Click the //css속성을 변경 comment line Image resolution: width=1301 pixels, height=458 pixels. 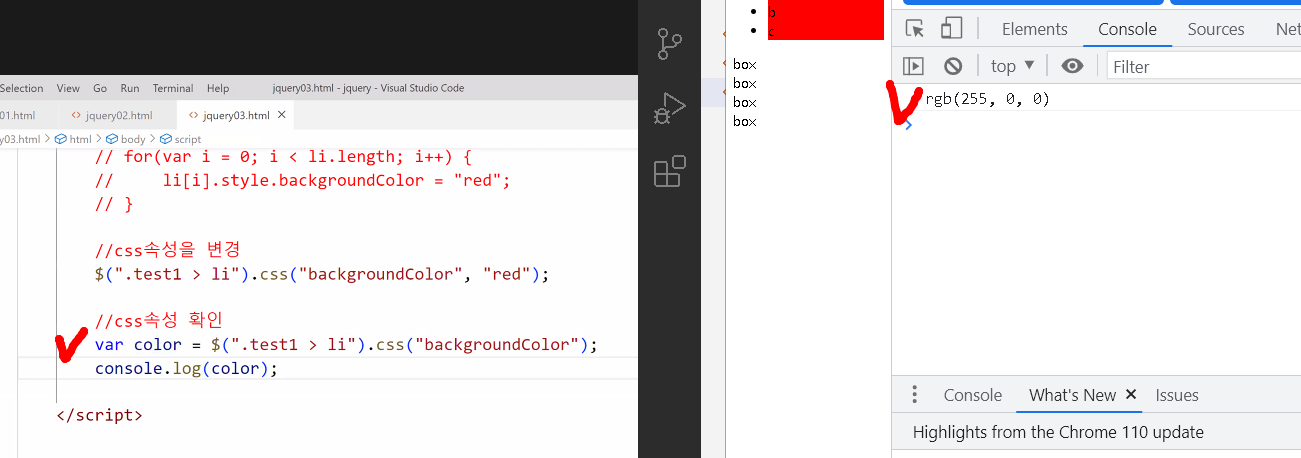[x=168, y=249]
